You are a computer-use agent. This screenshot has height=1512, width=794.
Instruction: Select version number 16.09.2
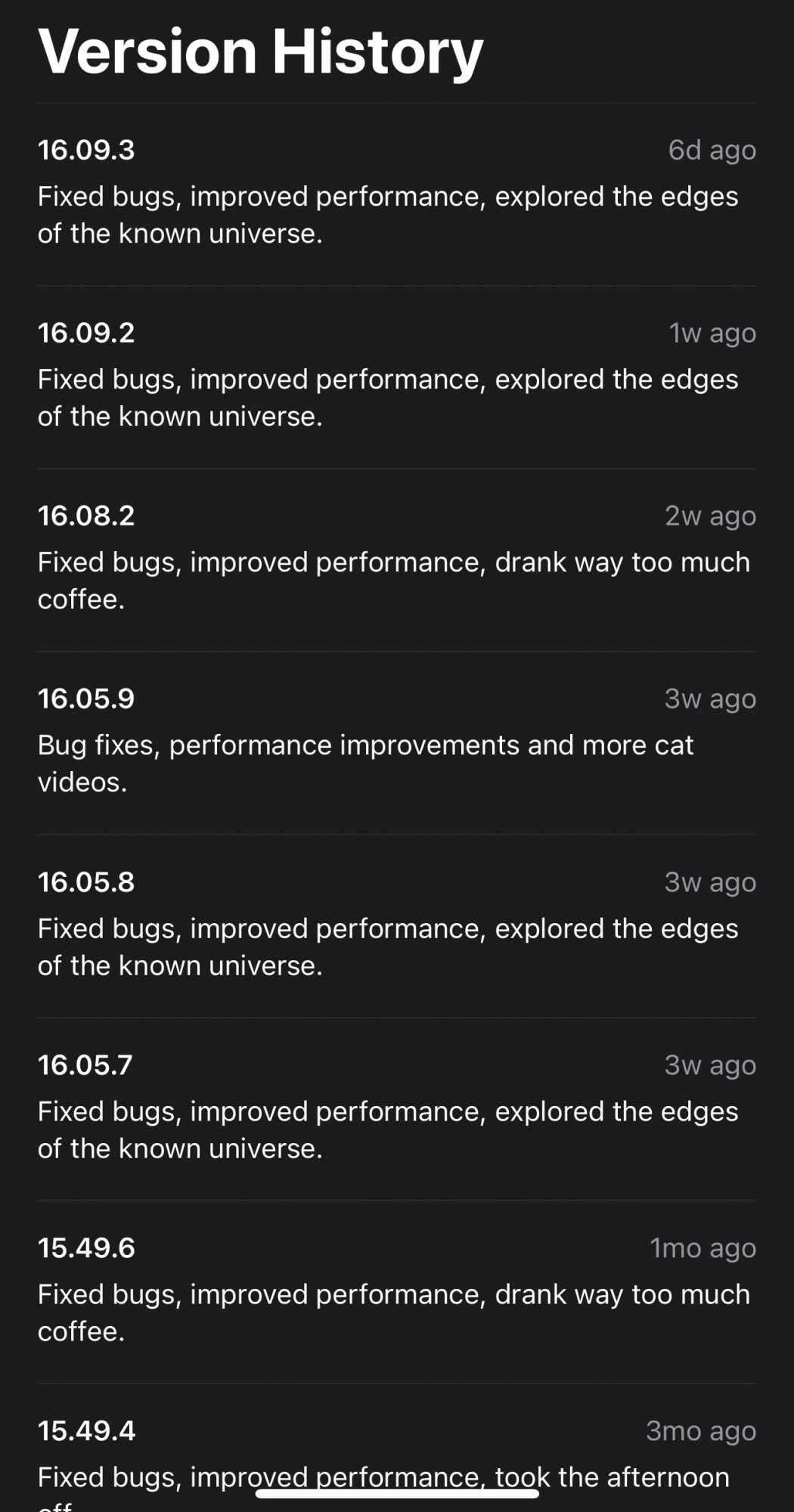86,333
